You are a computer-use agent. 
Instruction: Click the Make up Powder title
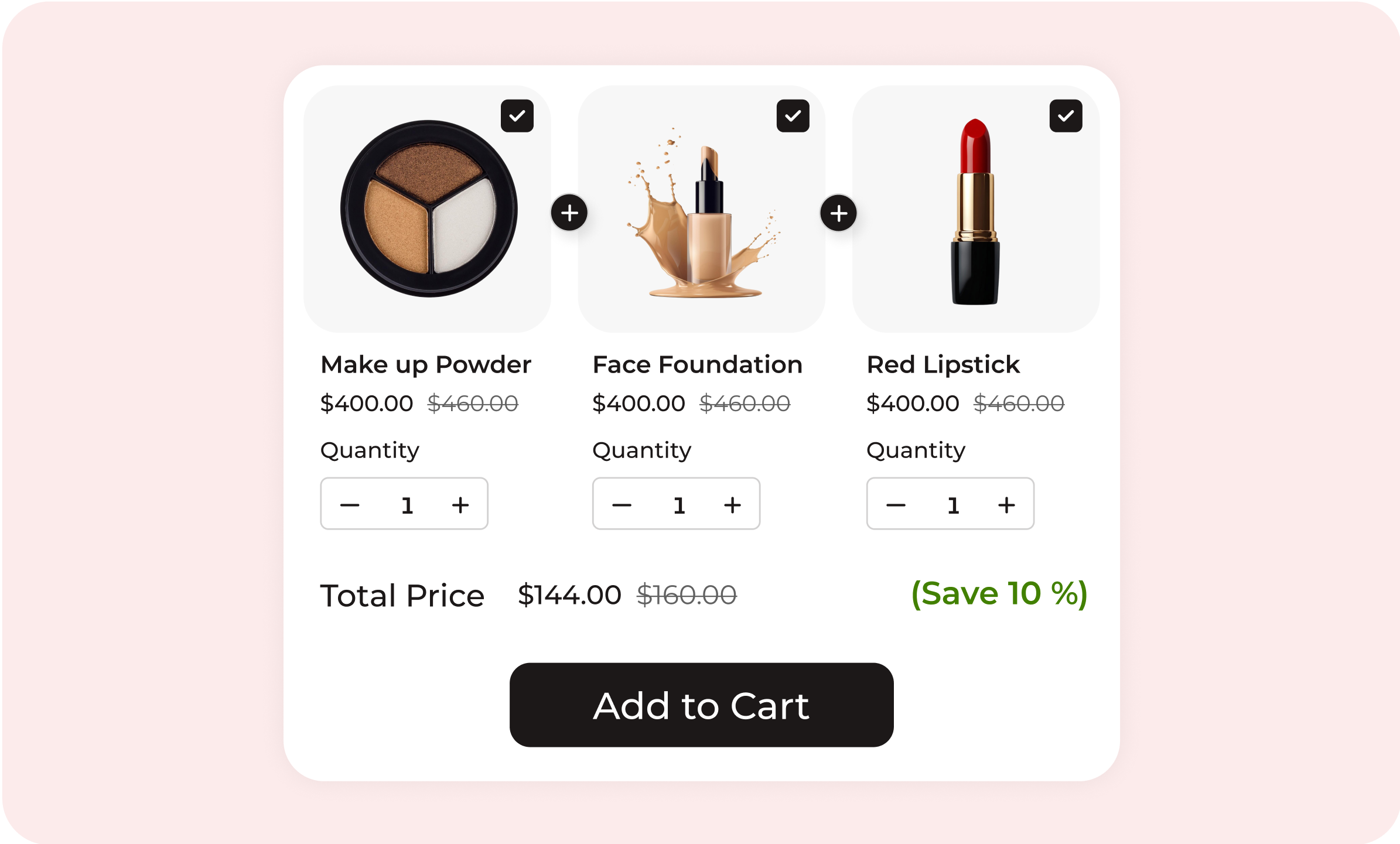click(x=426, y=365)
